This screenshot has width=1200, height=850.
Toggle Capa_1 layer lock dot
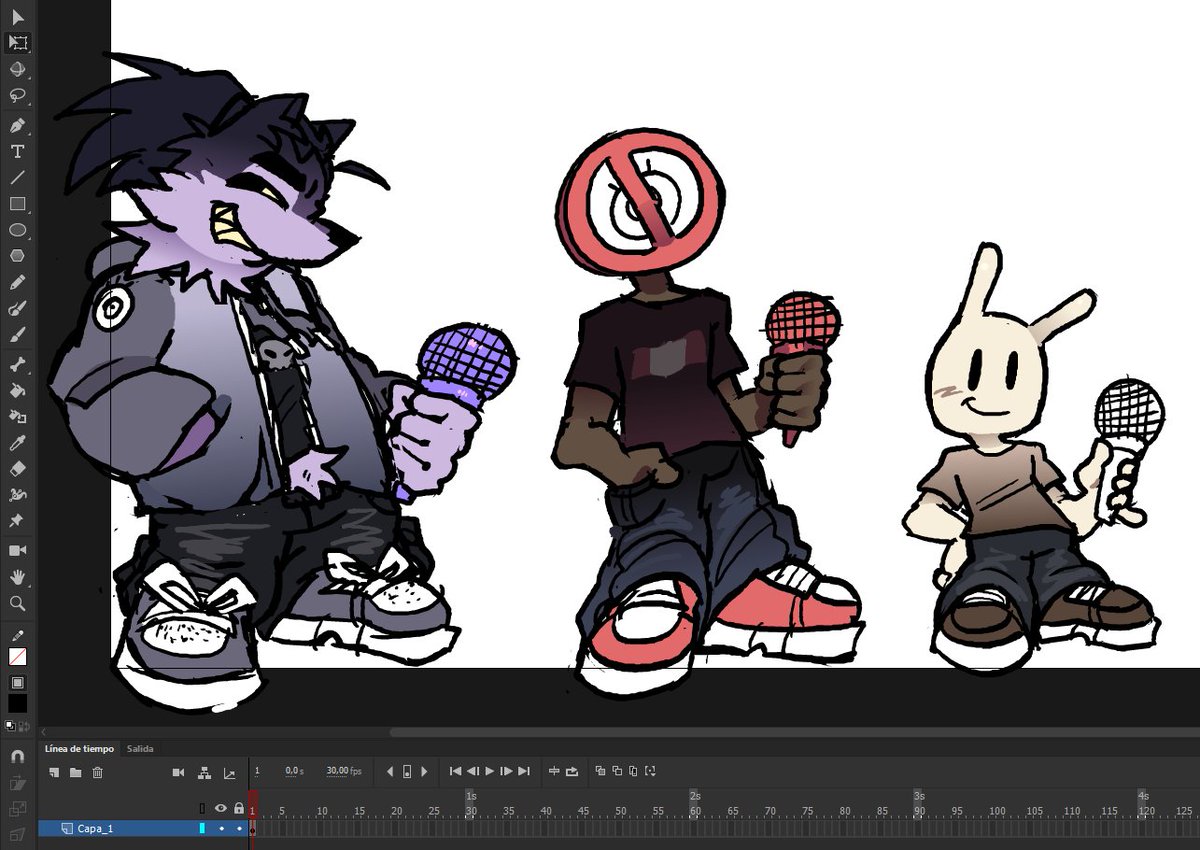tap(239, 828)
